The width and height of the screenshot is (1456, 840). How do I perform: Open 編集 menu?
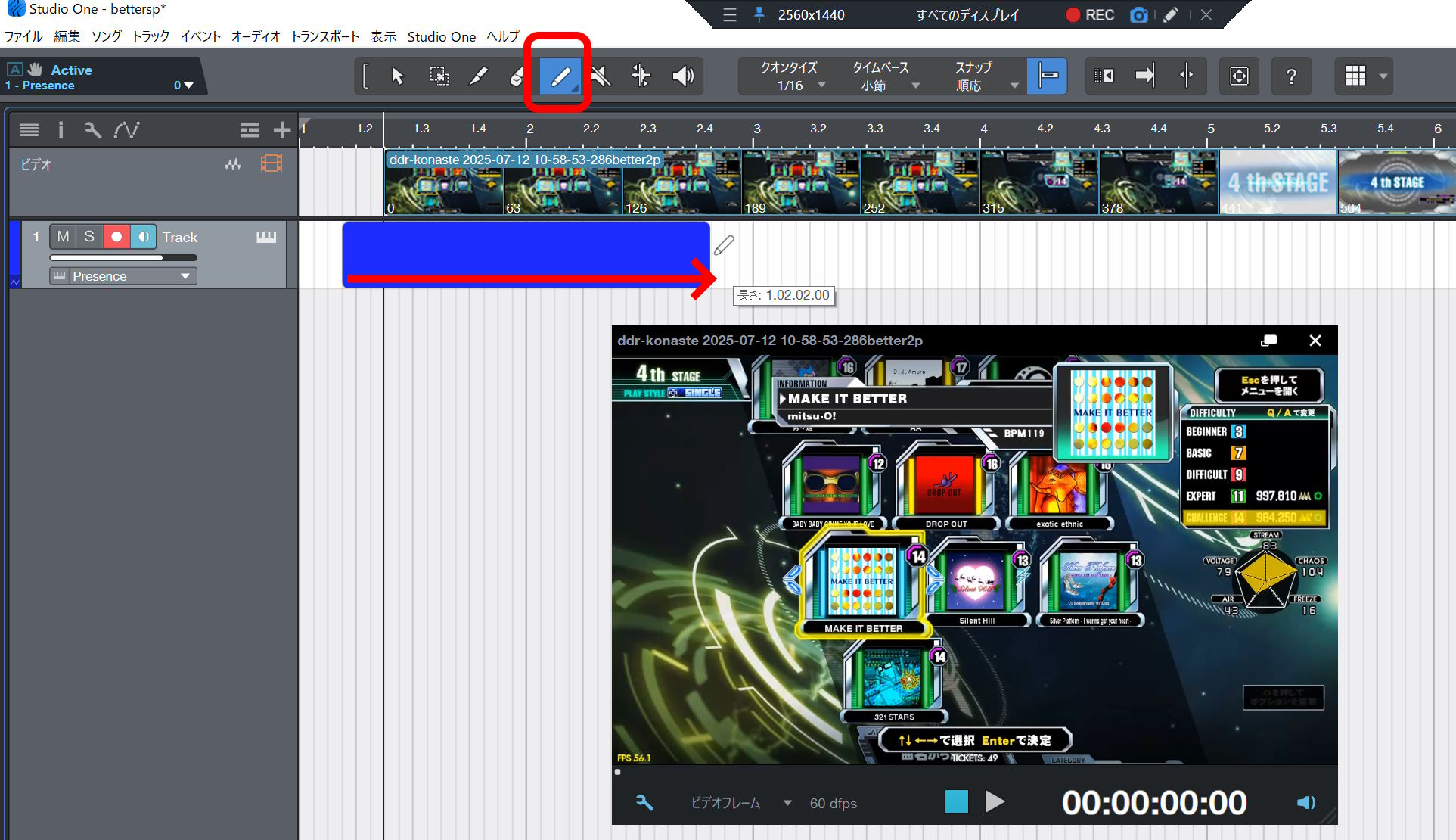pyautogui.click(x=67, y=36)
